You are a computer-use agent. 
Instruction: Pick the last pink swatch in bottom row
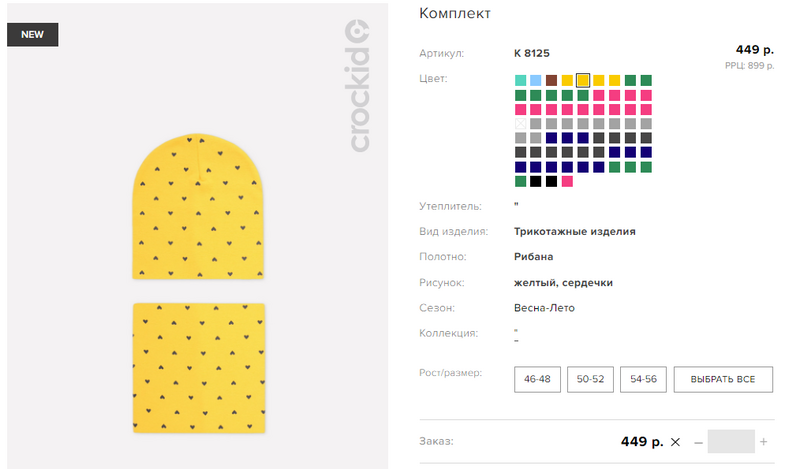click(x=567, y=181)
